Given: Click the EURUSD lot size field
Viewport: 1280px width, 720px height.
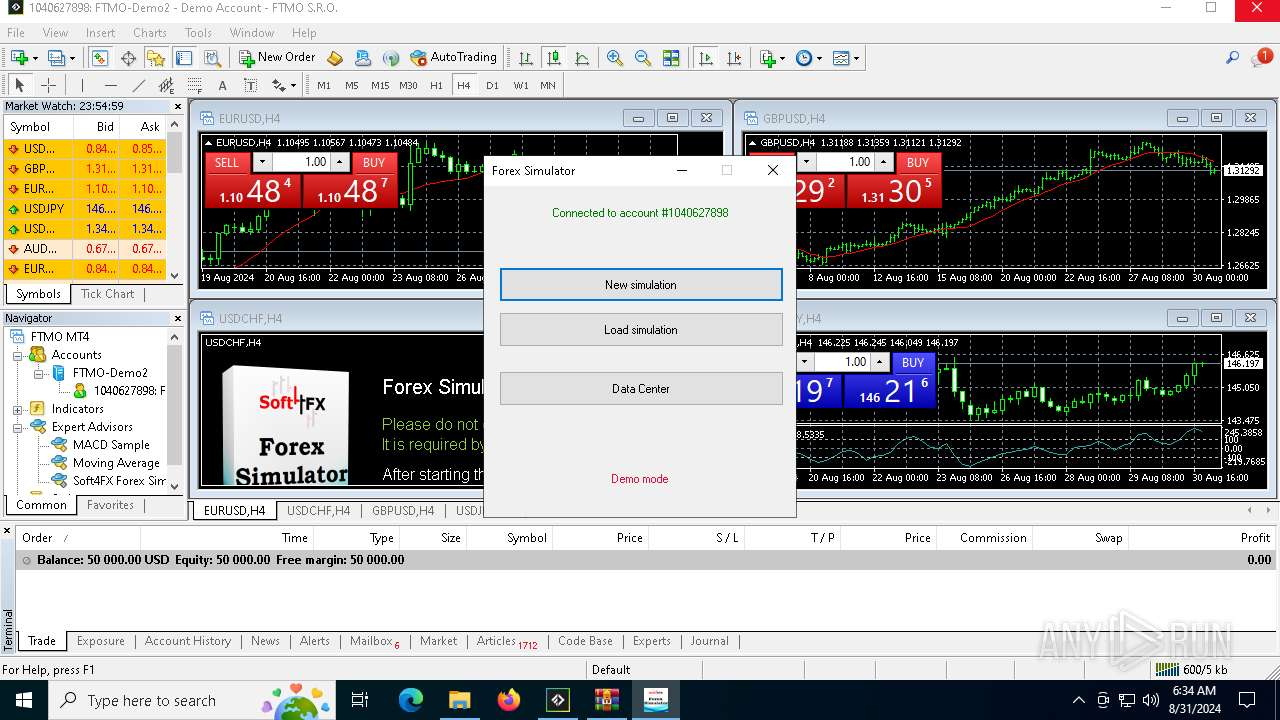Looking at the screenshot, I should 301,162.
